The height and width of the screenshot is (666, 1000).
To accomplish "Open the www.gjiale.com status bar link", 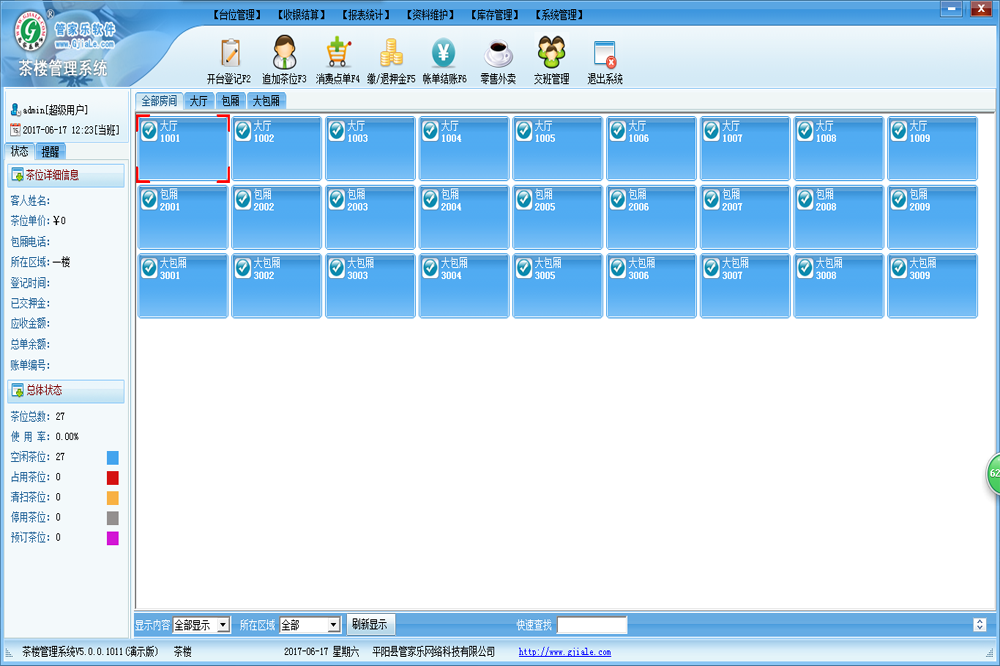I will 564,652.
